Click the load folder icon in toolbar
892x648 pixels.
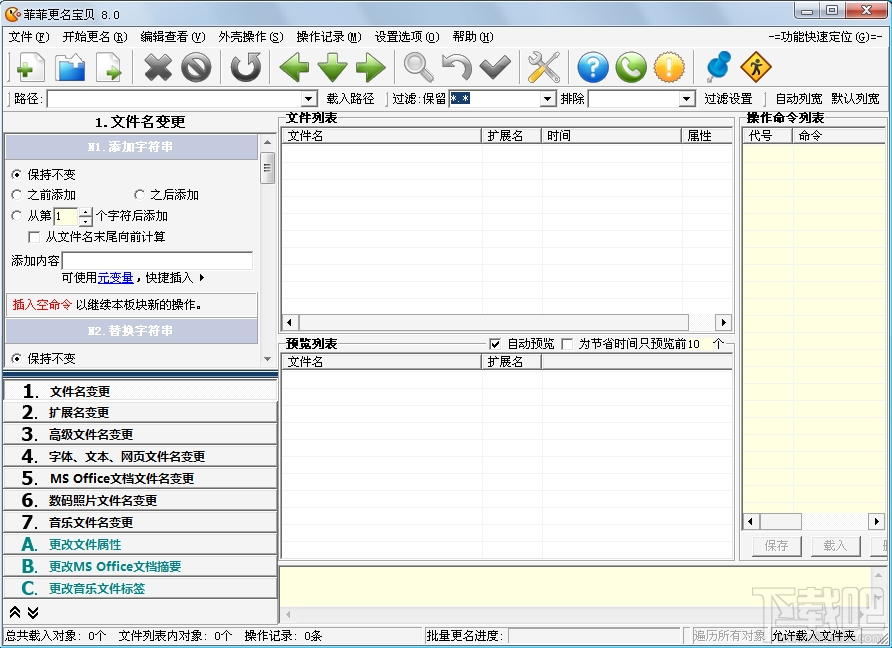click(x=70, y=67)
